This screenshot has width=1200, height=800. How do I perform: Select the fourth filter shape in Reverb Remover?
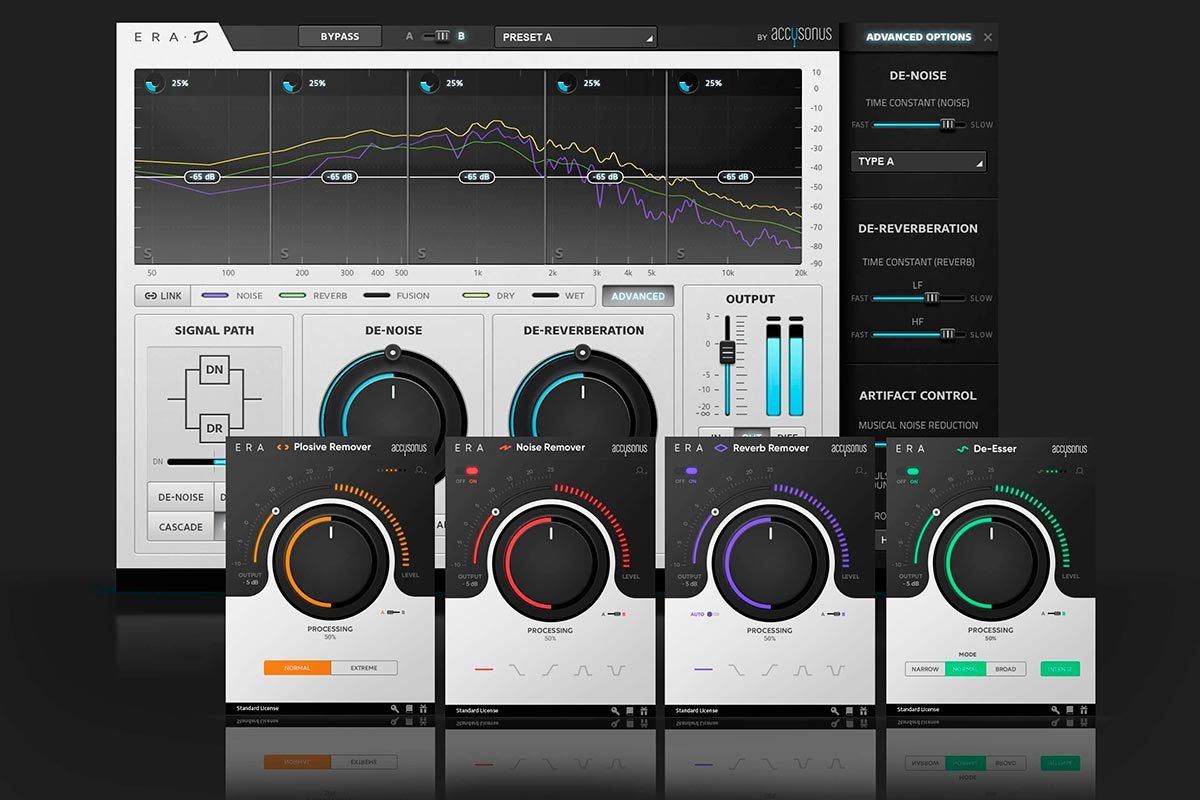pos(802,669)
